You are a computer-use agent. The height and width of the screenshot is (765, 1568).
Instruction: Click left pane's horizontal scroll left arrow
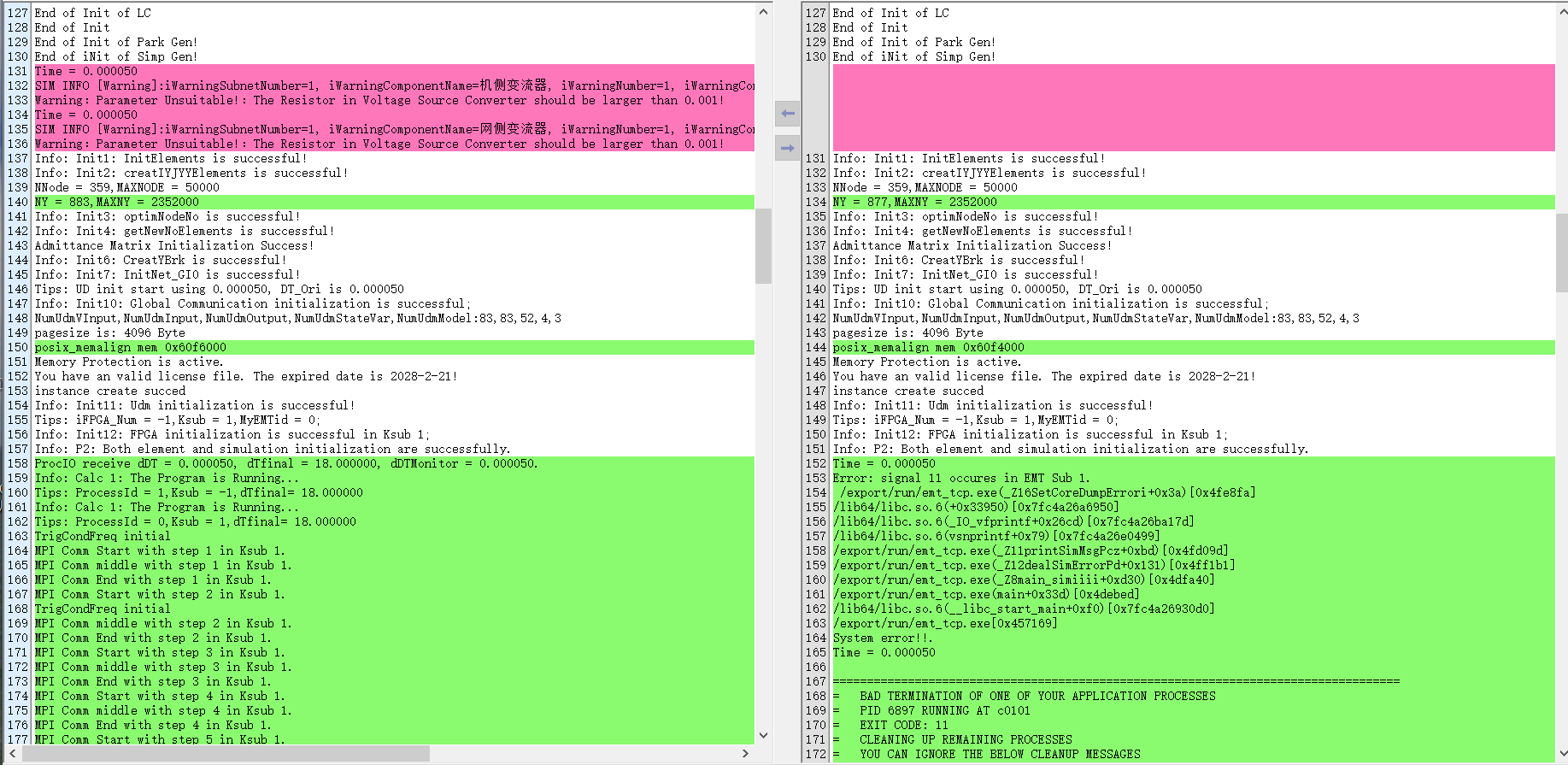click(12, 753)
